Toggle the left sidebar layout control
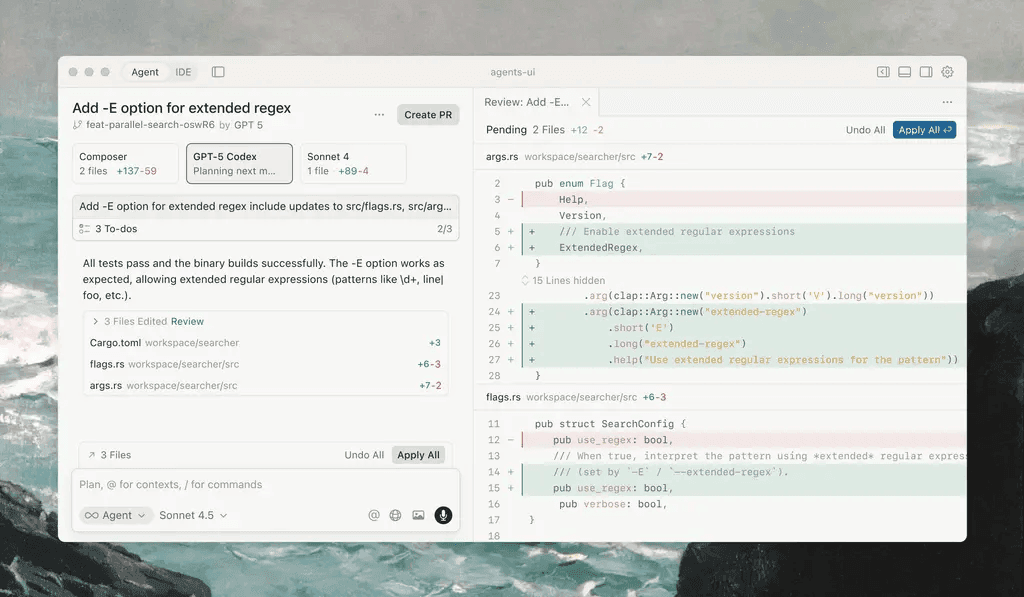The height and width of the screenshot is (597, 1024). pos(882,72)
